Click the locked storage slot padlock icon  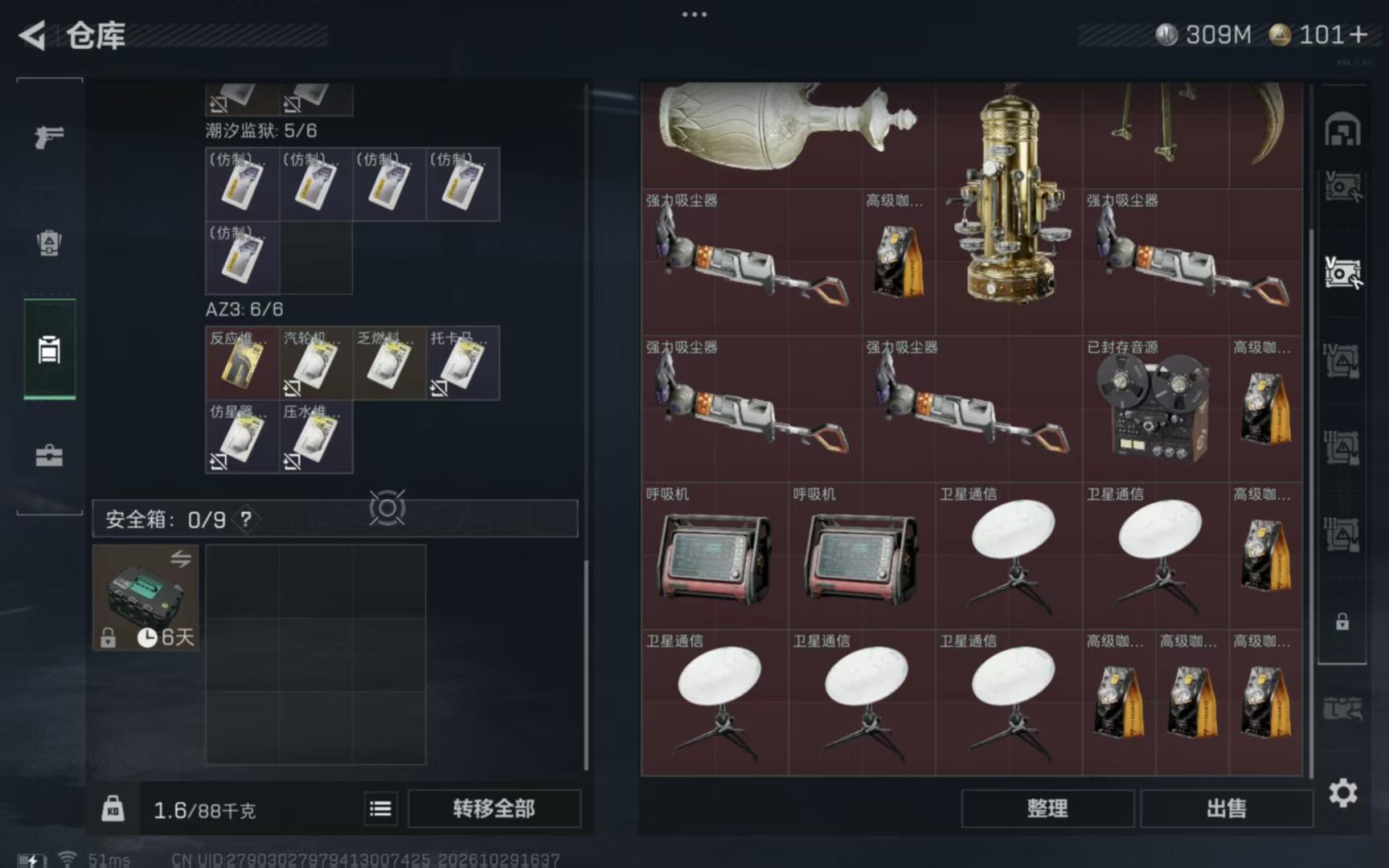coord(1342,621)
